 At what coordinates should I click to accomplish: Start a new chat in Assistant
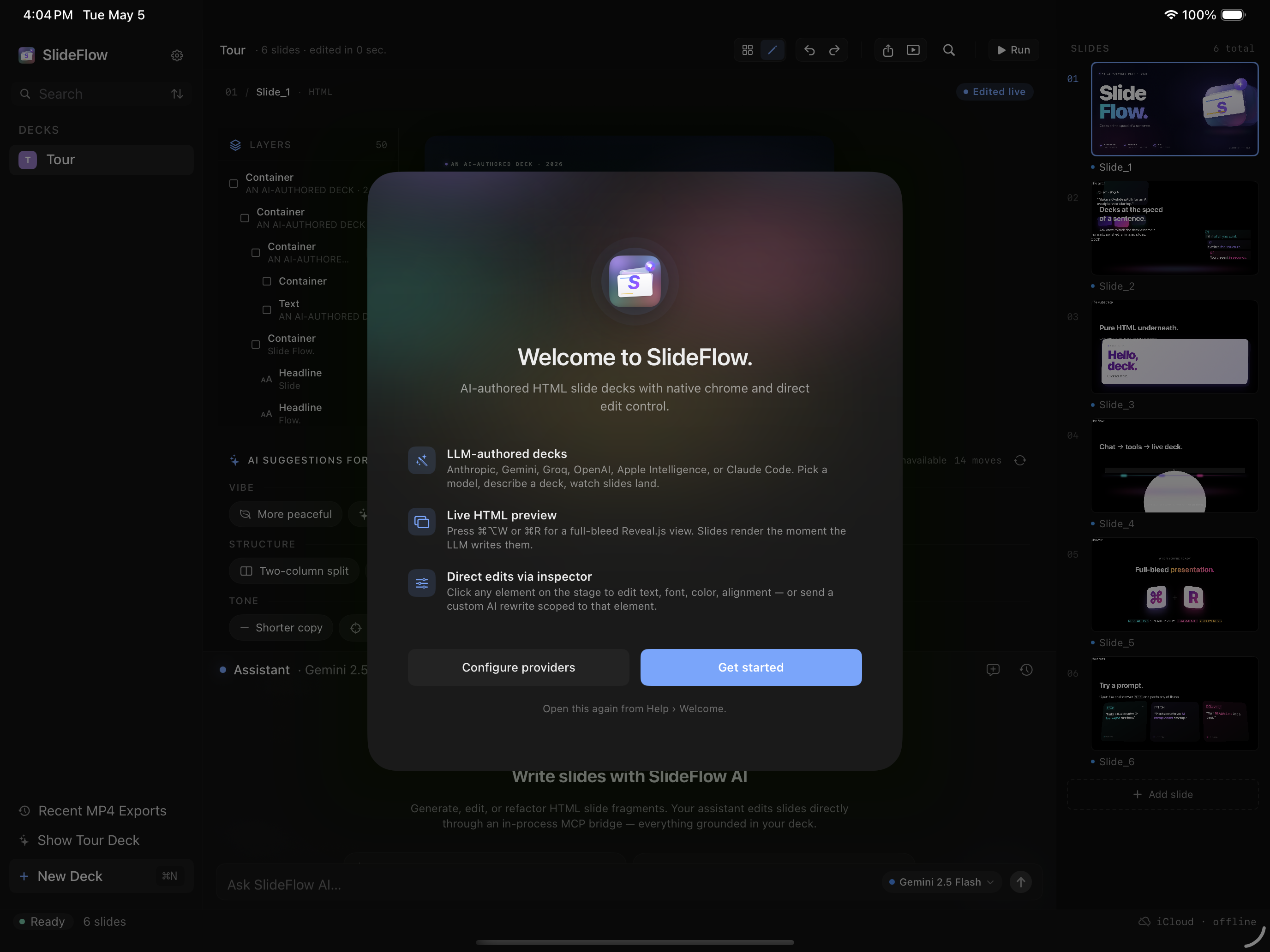point(993,670)
